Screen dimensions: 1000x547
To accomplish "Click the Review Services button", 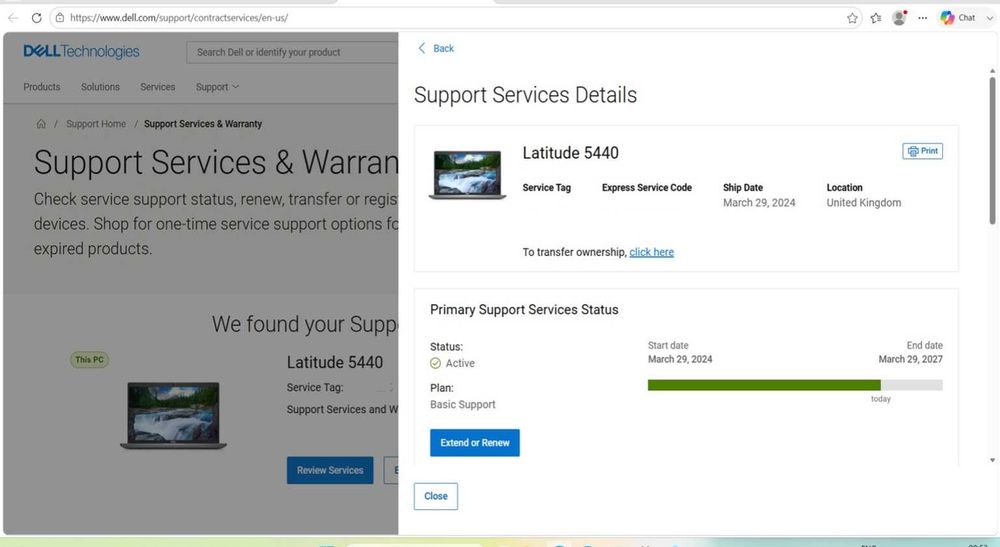I will click(x=330, y=470).
